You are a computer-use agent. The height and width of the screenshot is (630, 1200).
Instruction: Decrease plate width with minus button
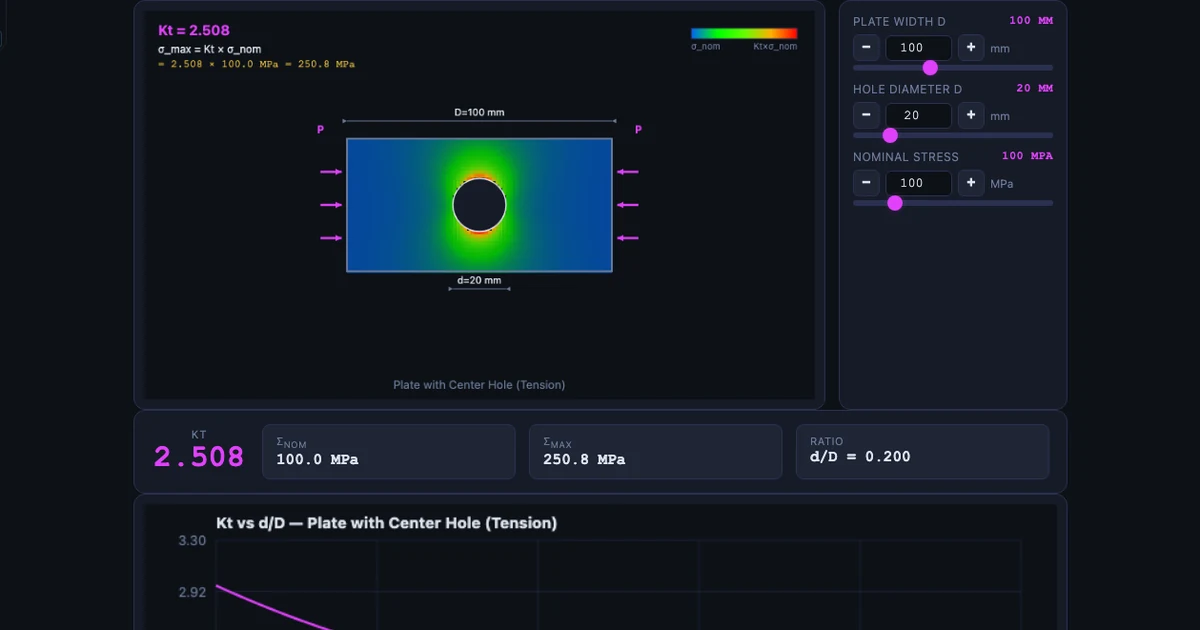click(866, 47)
